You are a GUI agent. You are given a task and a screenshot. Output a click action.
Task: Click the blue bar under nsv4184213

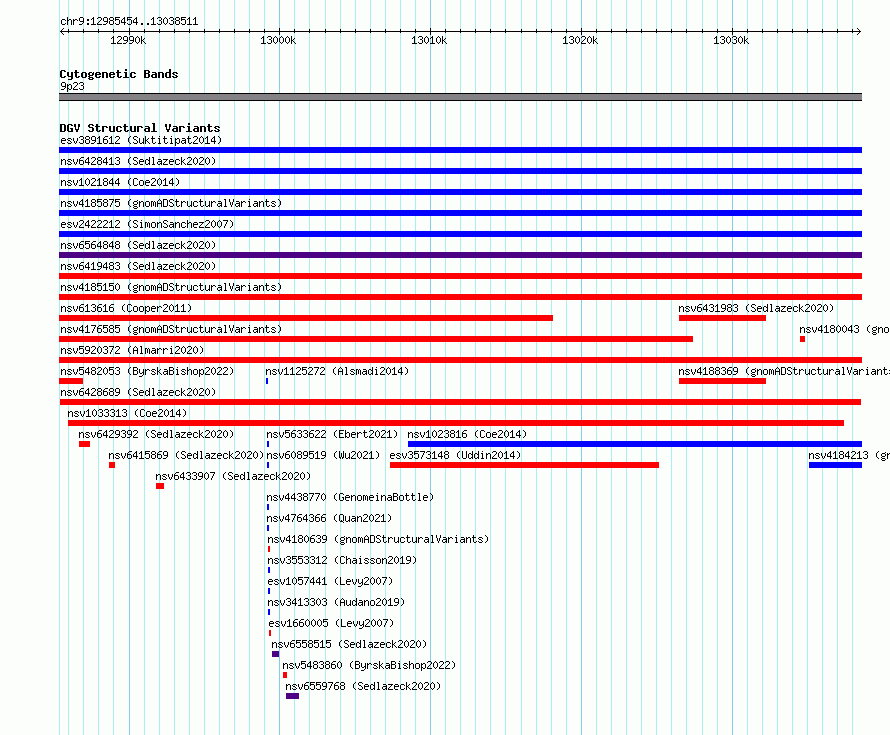click(x=836, y=465)
